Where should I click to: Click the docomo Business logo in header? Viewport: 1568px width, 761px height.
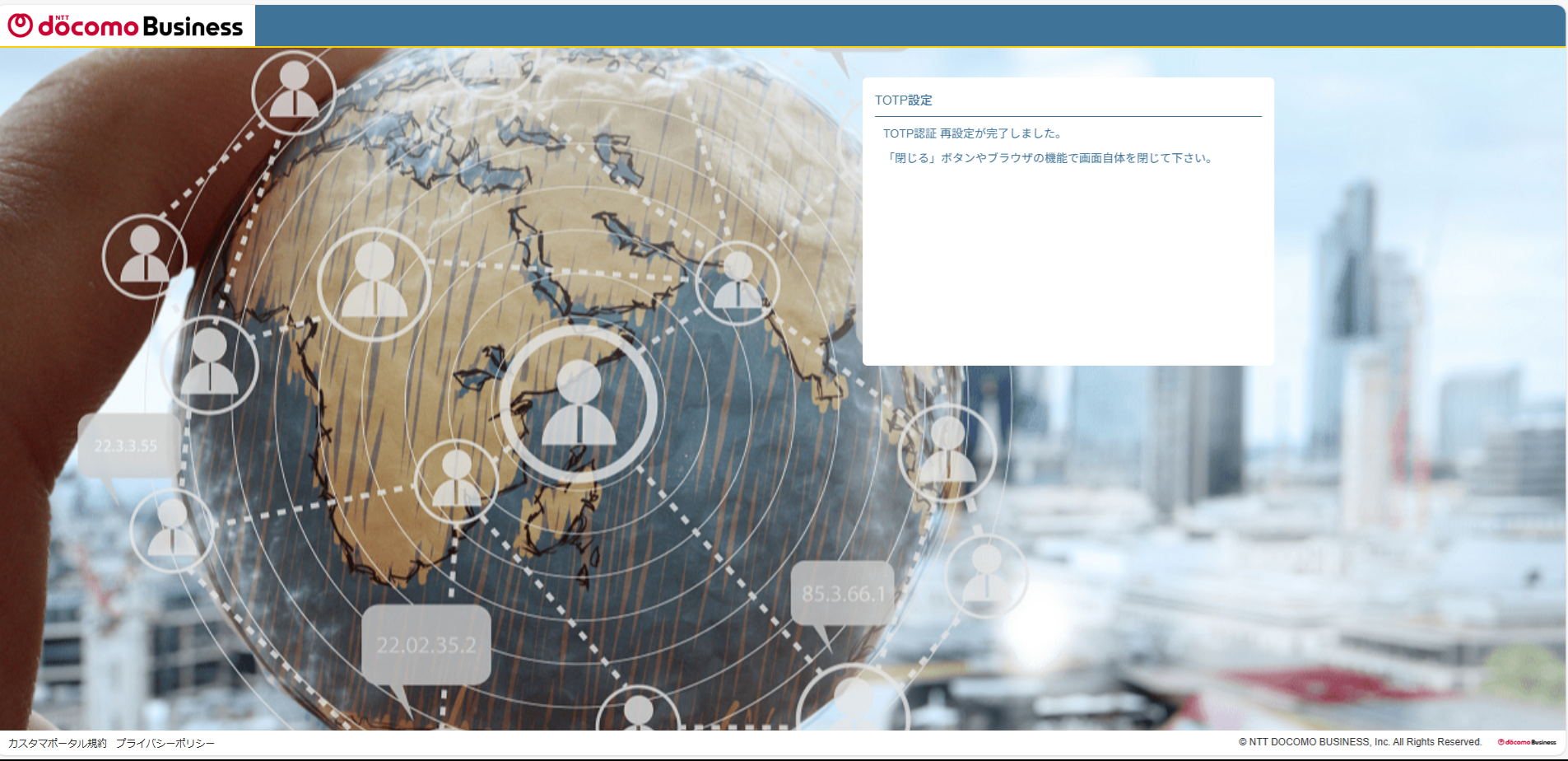(x=126, y=26)
